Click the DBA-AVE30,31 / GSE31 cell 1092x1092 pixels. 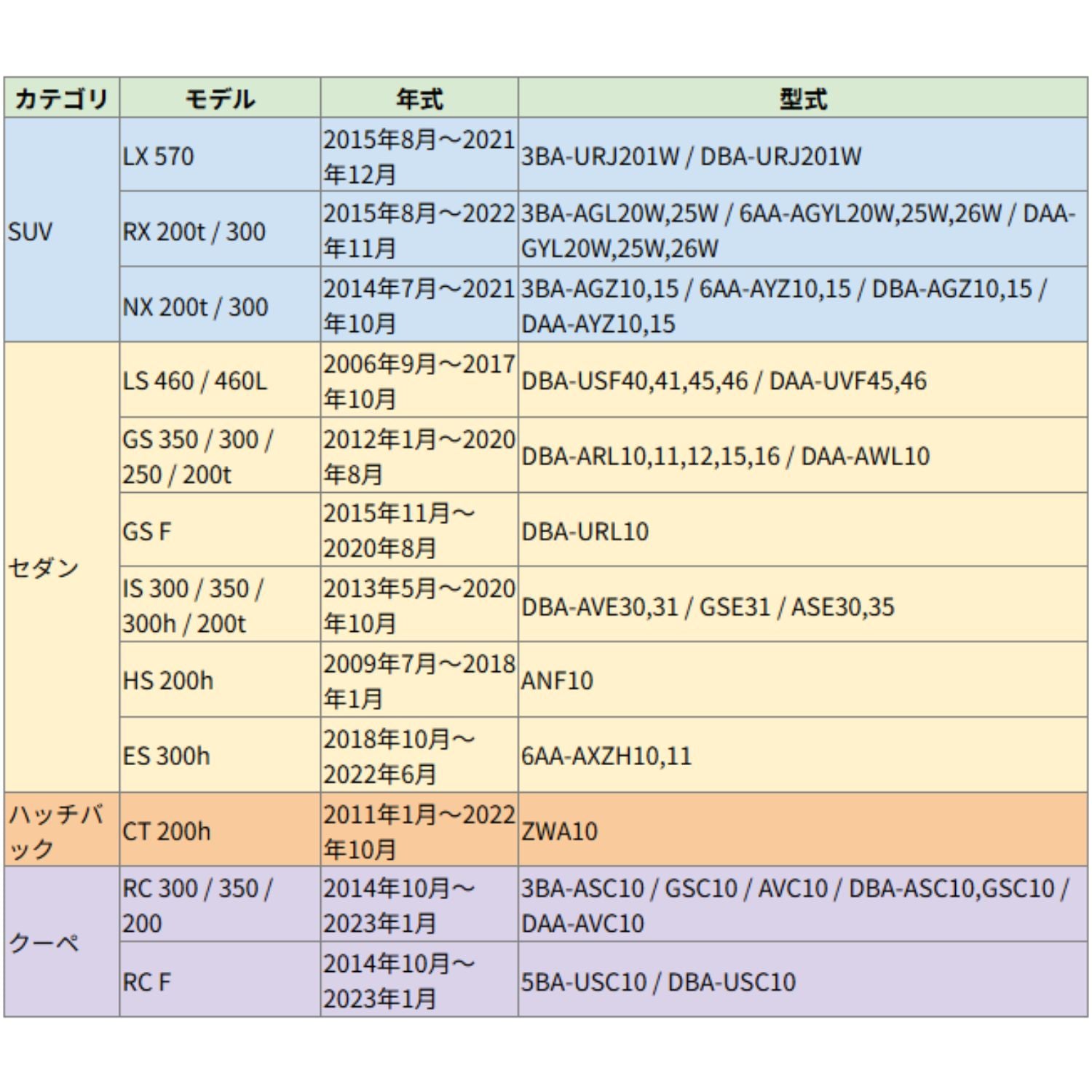(803, 604)
